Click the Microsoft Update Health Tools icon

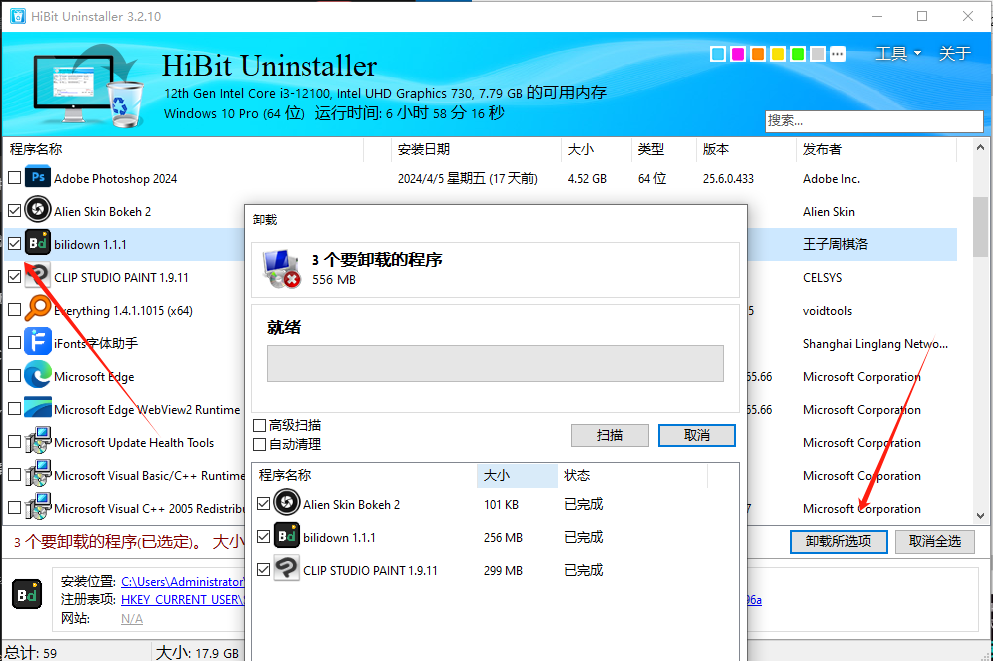(x=38, y=442)
